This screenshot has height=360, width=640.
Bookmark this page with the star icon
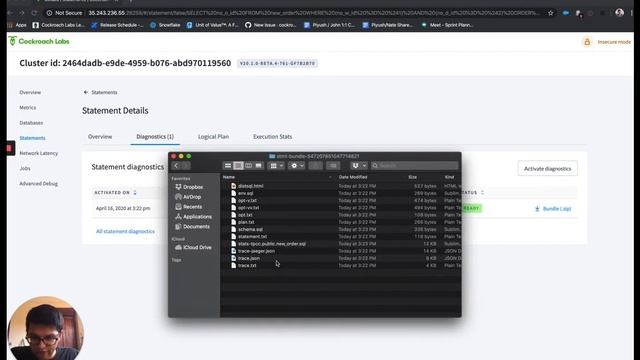(x=551, y=13)
